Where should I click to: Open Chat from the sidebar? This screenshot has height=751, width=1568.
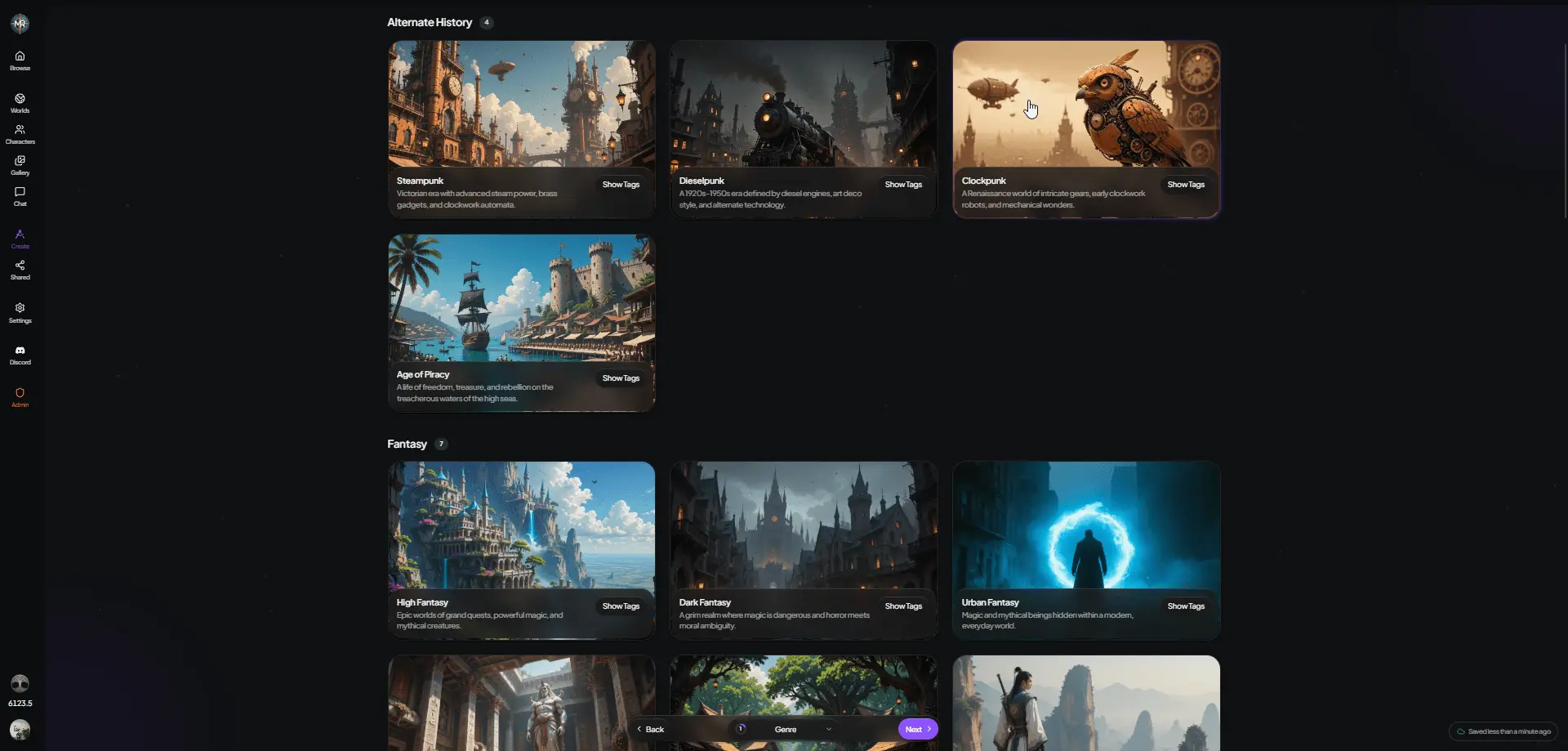(20, 196)
